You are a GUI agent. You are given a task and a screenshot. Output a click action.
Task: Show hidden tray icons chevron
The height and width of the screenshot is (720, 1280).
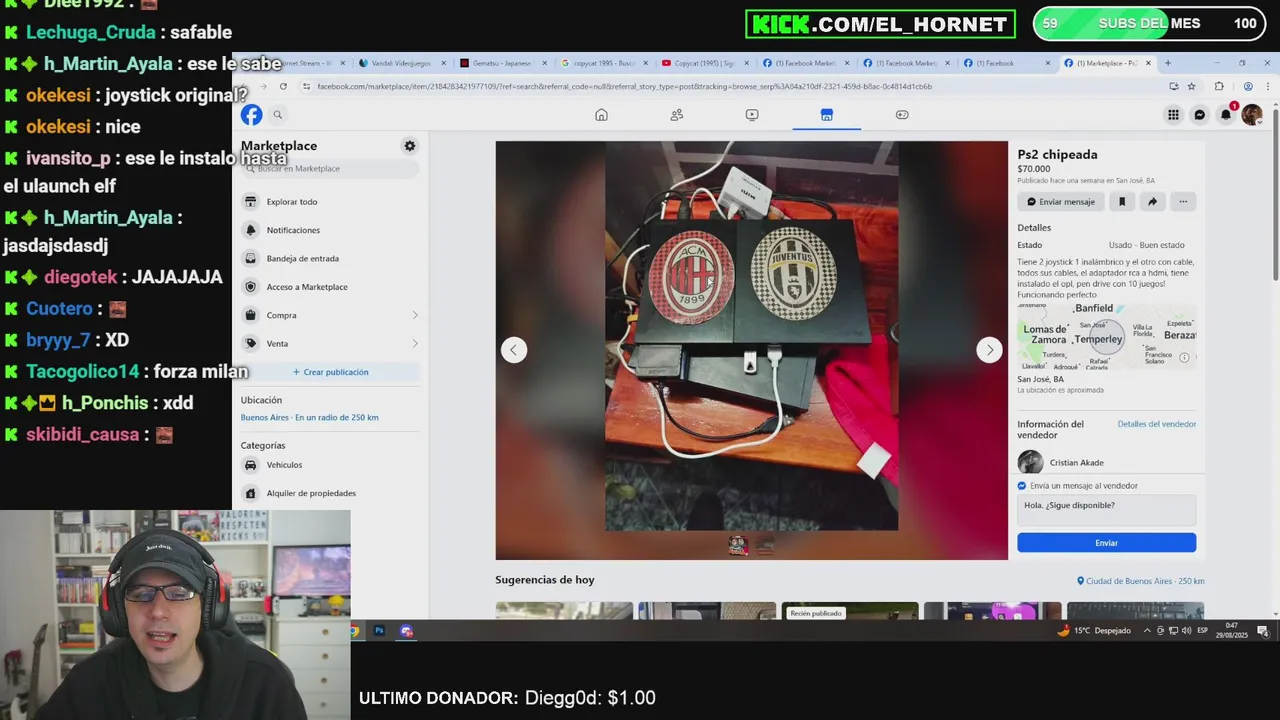point(1148,631)
